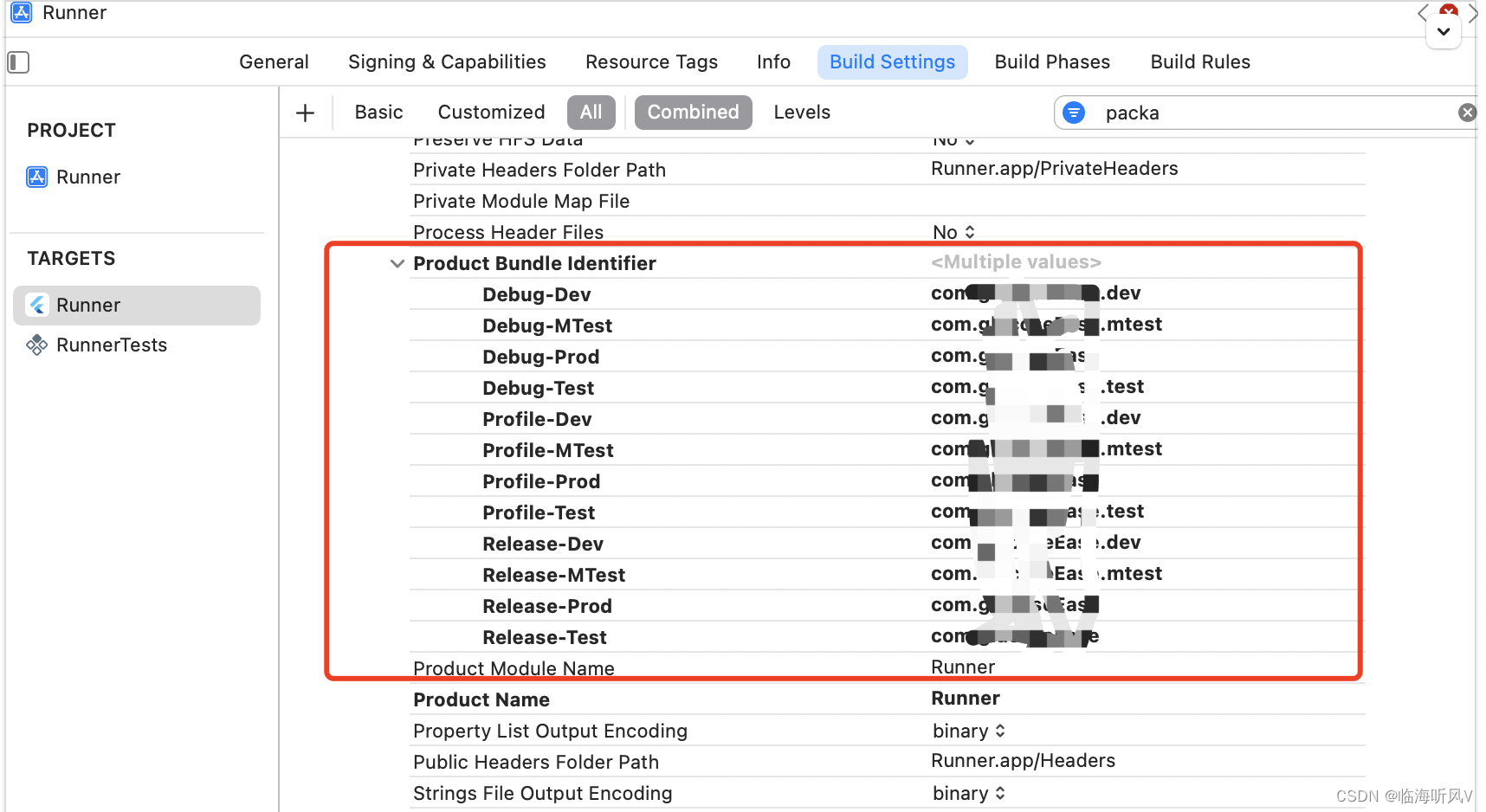Select Strings File Output Encoding setting
The height and width of the screenshot is (812, 1486).
pos(542,793)
